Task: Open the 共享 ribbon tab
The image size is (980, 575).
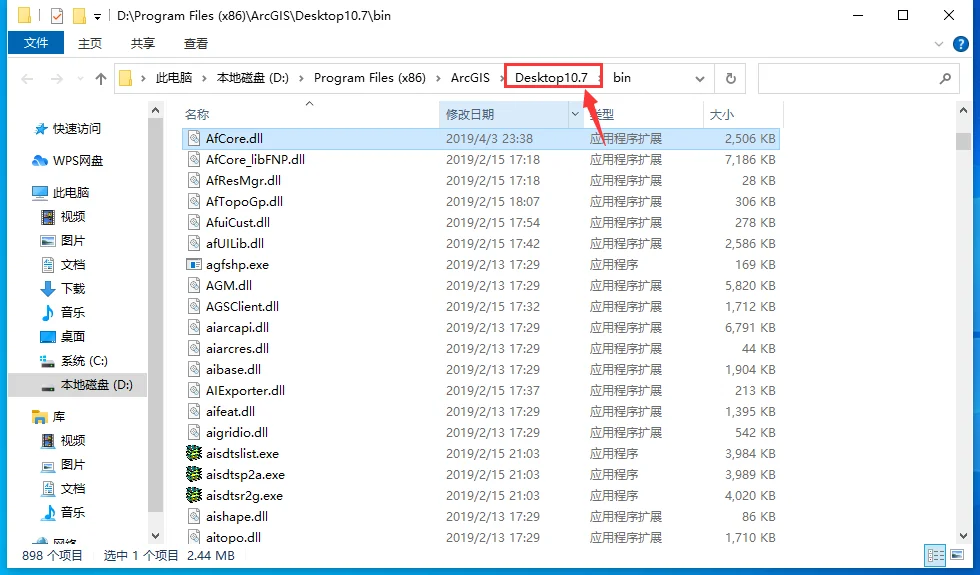Action: [x=142, y=43]
